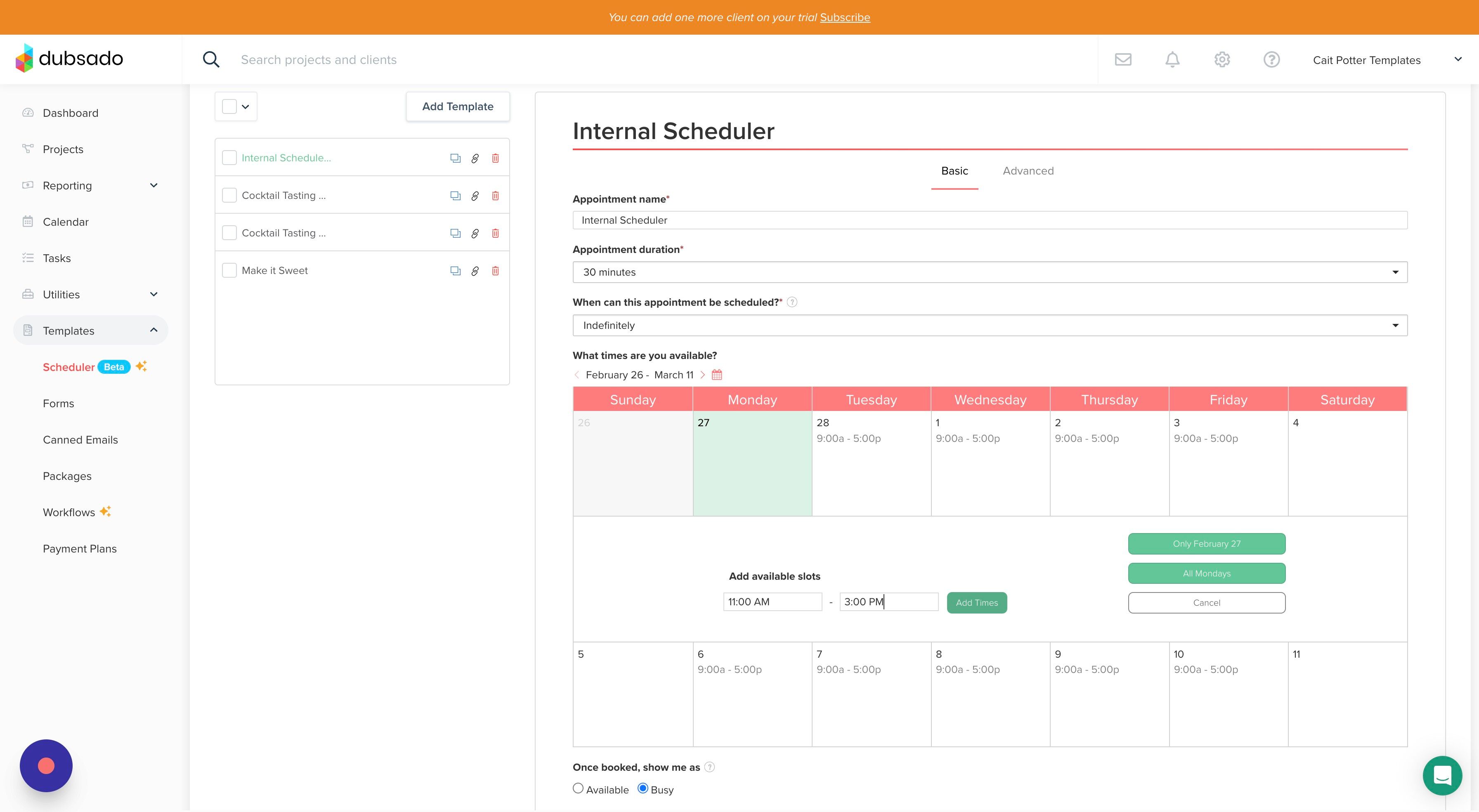Open the settings gear icon
Viewport: 1479px width, 812px height.
coord(1222,60)
